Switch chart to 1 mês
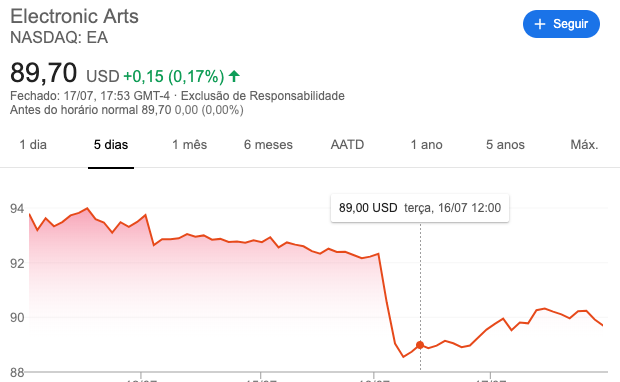The image size is (620, 382). (x=189, y=145)
